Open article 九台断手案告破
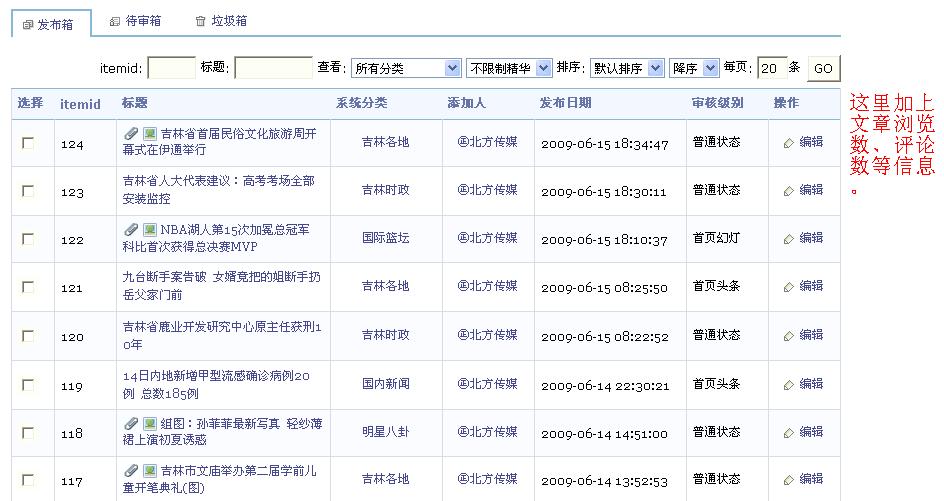Screen dimensions: 944x501 [222, 285]
